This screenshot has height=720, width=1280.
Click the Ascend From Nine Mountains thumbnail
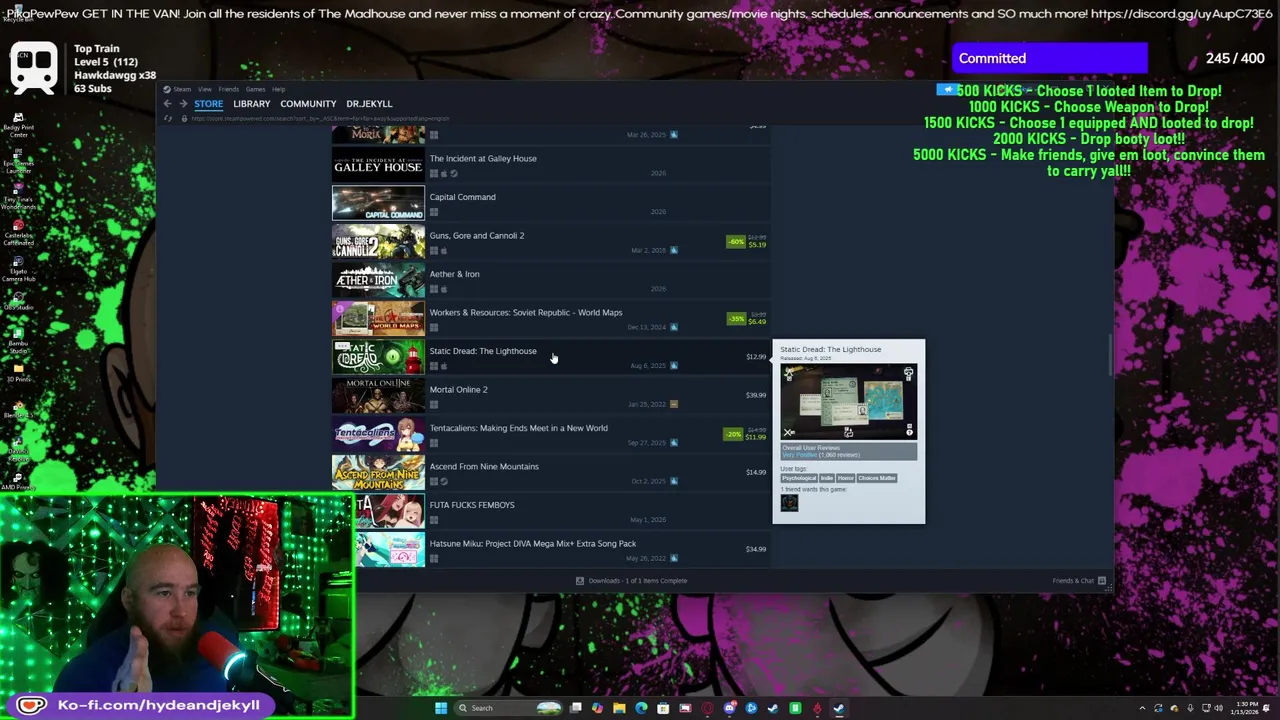[x=378, y=473]
